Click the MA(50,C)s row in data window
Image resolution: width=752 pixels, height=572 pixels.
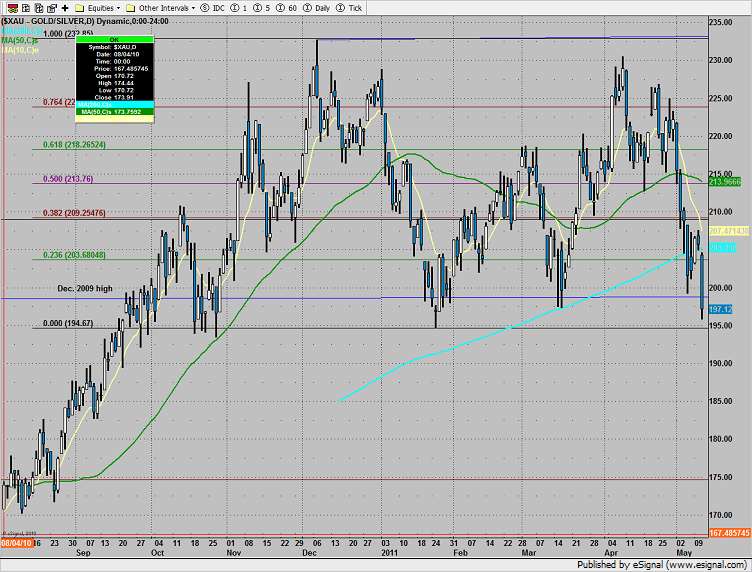pyautogui.click(x=115, y=112)
